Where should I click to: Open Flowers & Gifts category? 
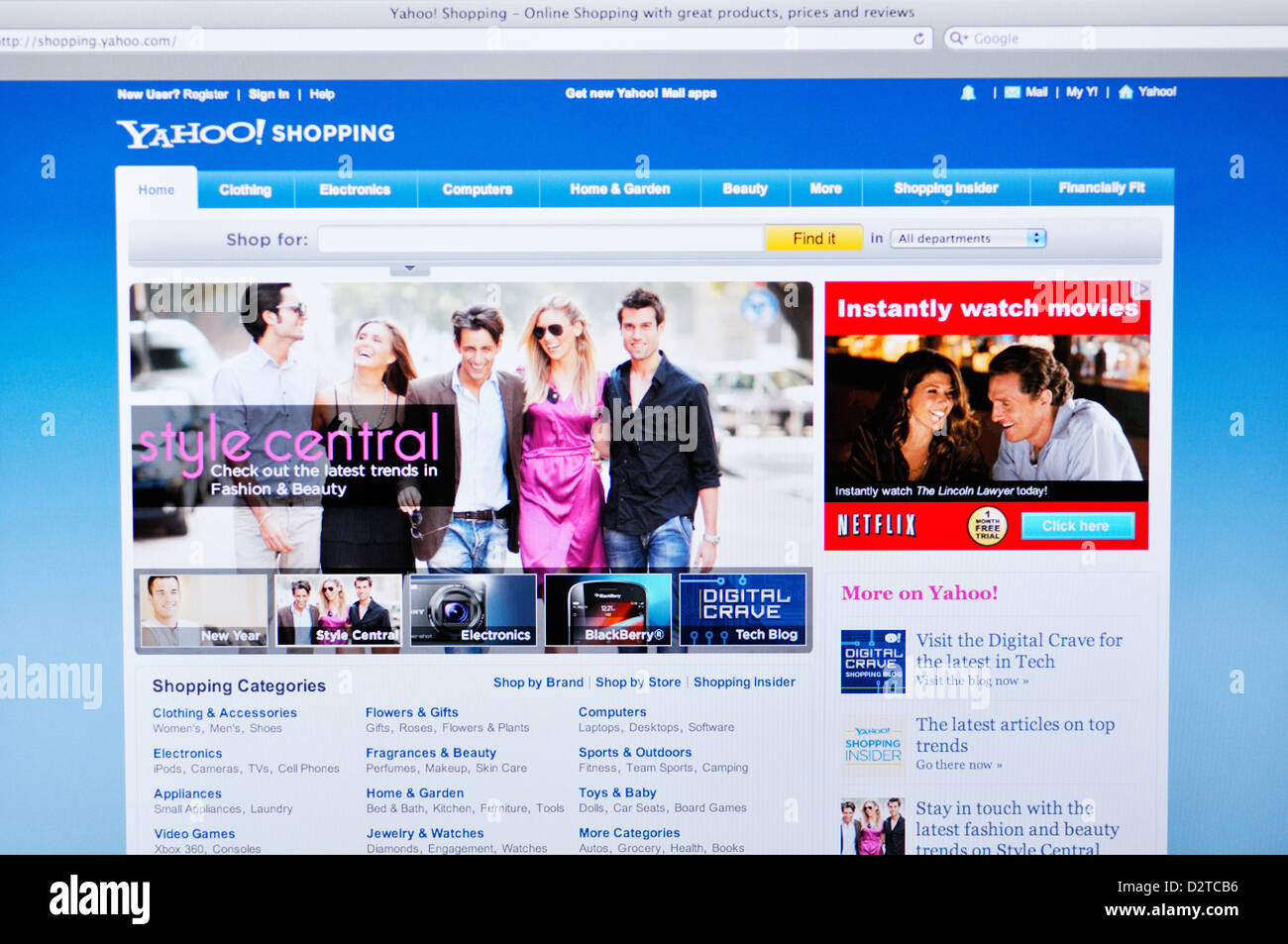point(412,712)
